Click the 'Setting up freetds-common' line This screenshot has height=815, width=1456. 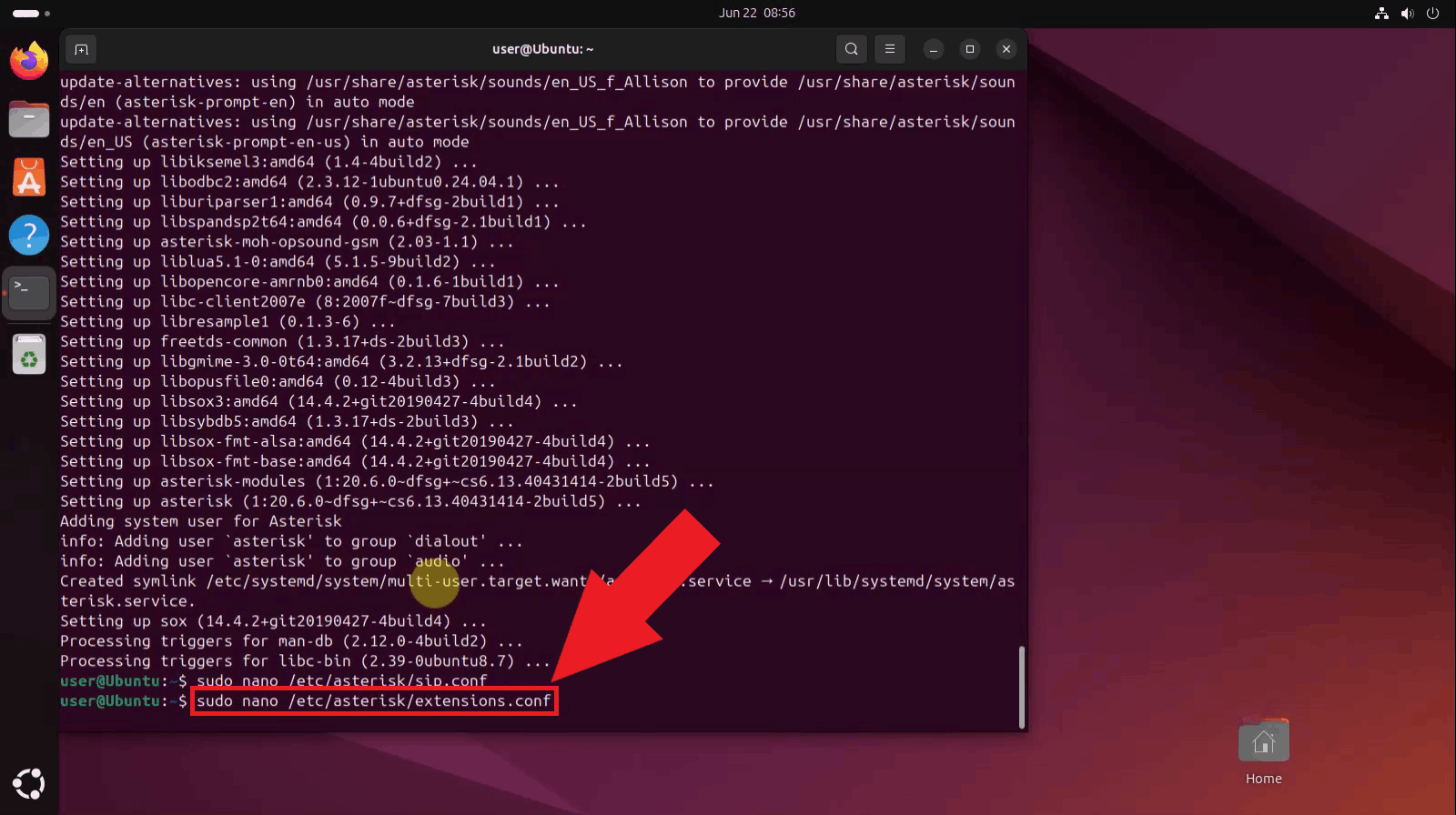point(282,342)
